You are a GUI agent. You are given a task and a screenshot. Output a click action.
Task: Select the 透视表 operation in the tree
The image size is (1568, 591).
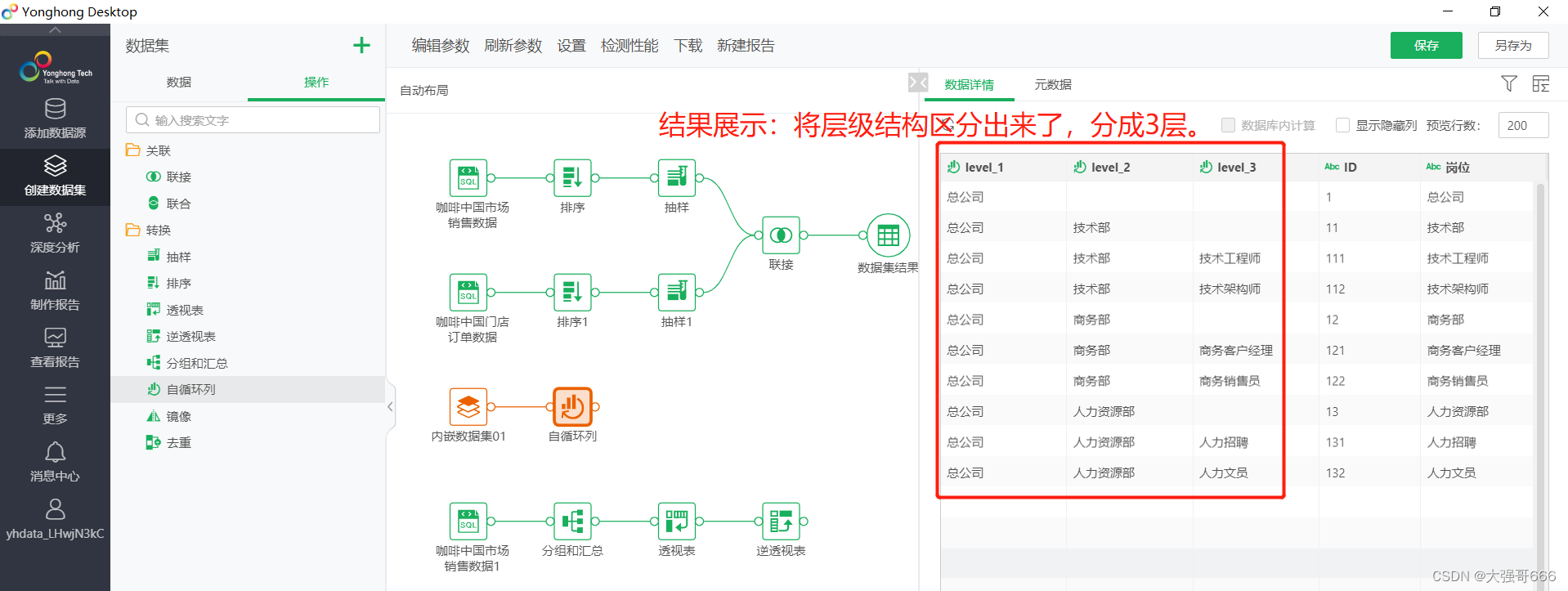185,310
